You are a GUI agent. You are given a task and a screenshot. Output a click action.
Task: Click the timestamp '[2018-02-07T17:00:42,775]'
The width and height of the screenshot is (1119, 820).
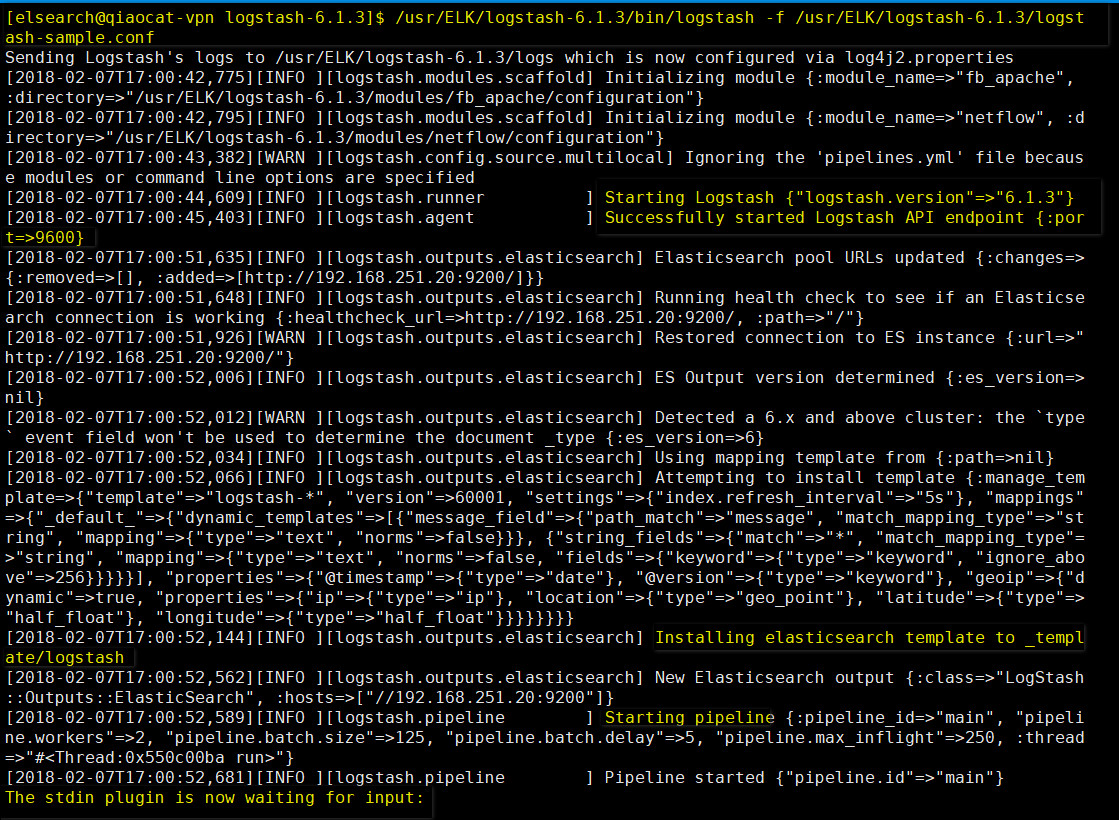coord(130,77)
